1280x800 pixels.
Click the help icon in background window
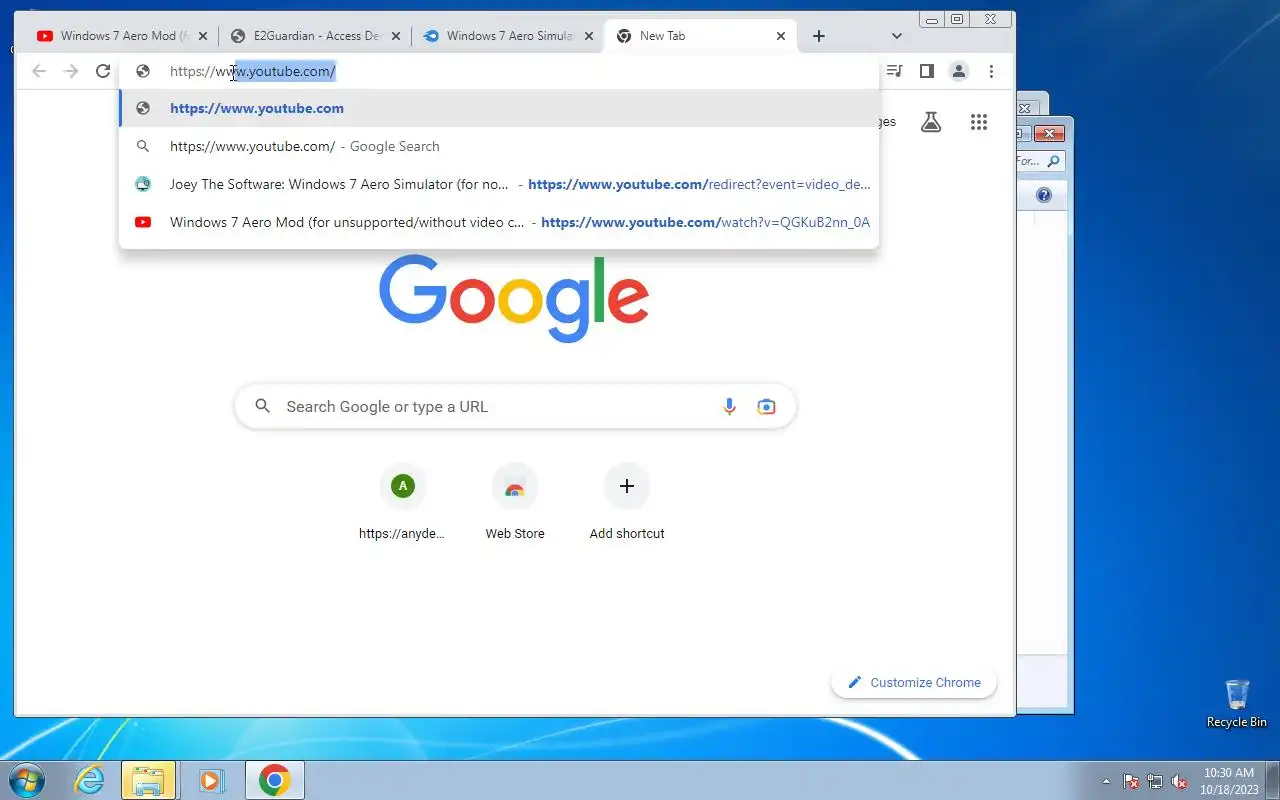(x=1044, y=195)
